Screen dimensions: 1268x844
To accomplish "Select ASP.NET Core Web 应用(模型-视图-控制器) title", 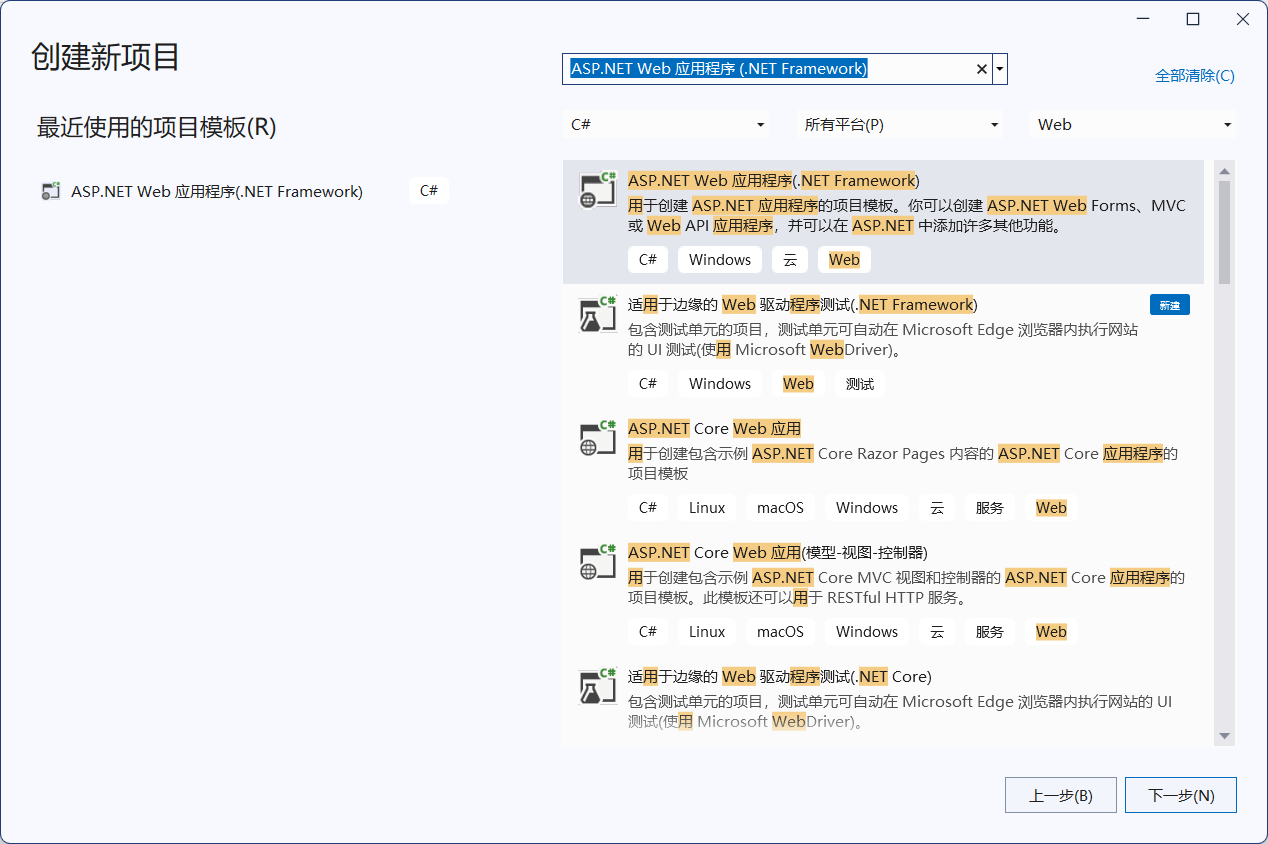I will point(778,553).
